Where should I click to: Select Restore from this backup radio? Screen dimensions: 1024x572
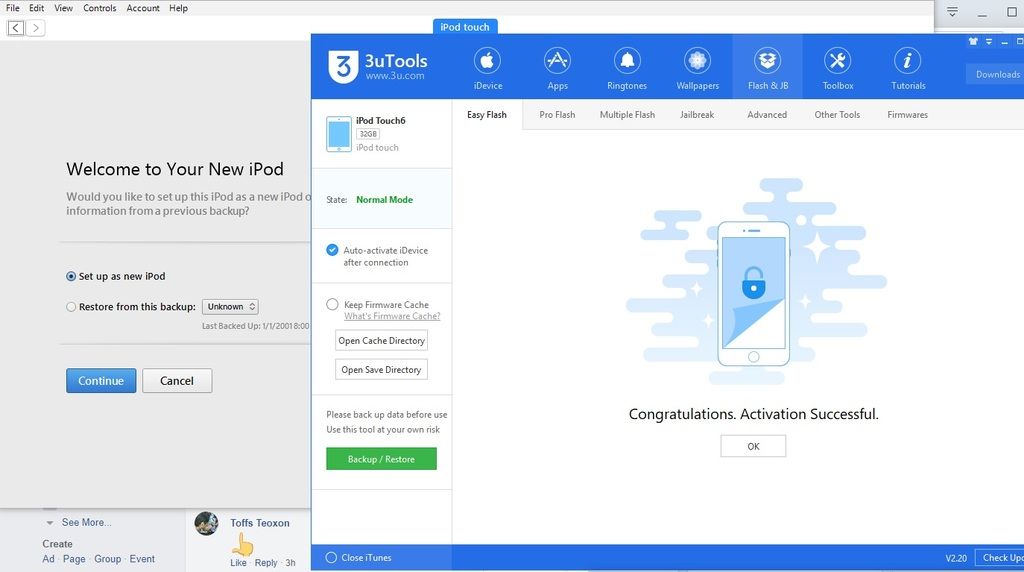[71, 307]
